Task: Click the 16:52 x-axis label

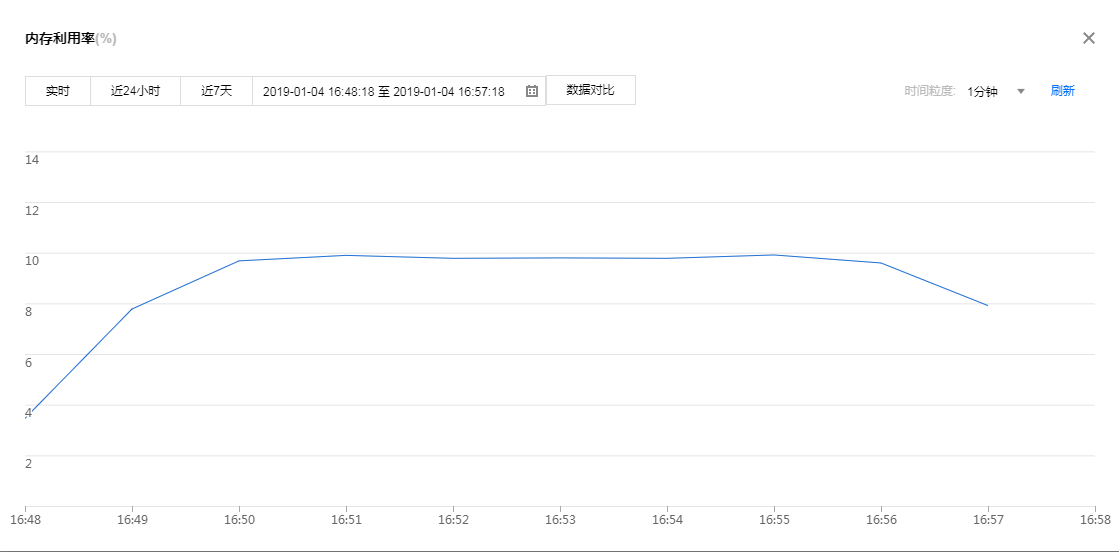Action: pyautogui.click(x=453, y=521)
